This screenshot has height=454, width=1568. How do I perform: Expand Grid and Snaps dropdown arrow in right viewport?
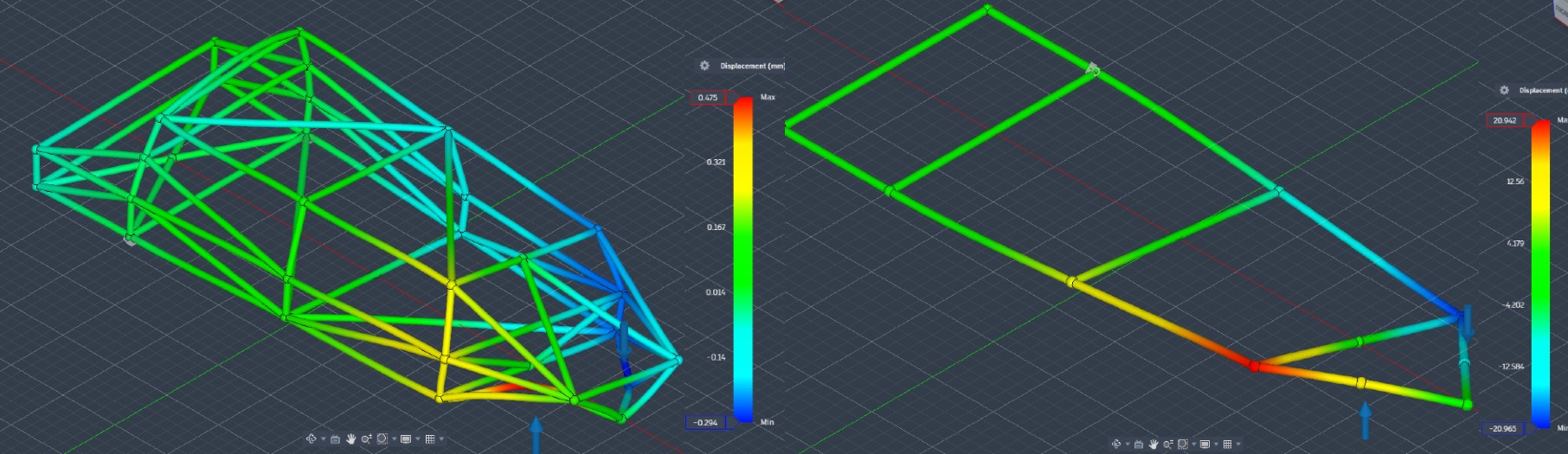1238,444
